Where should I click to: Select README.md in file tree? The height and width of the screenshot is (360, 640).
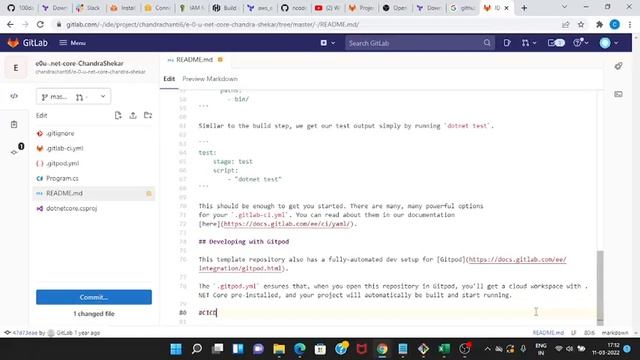click(x=94, y=193)
